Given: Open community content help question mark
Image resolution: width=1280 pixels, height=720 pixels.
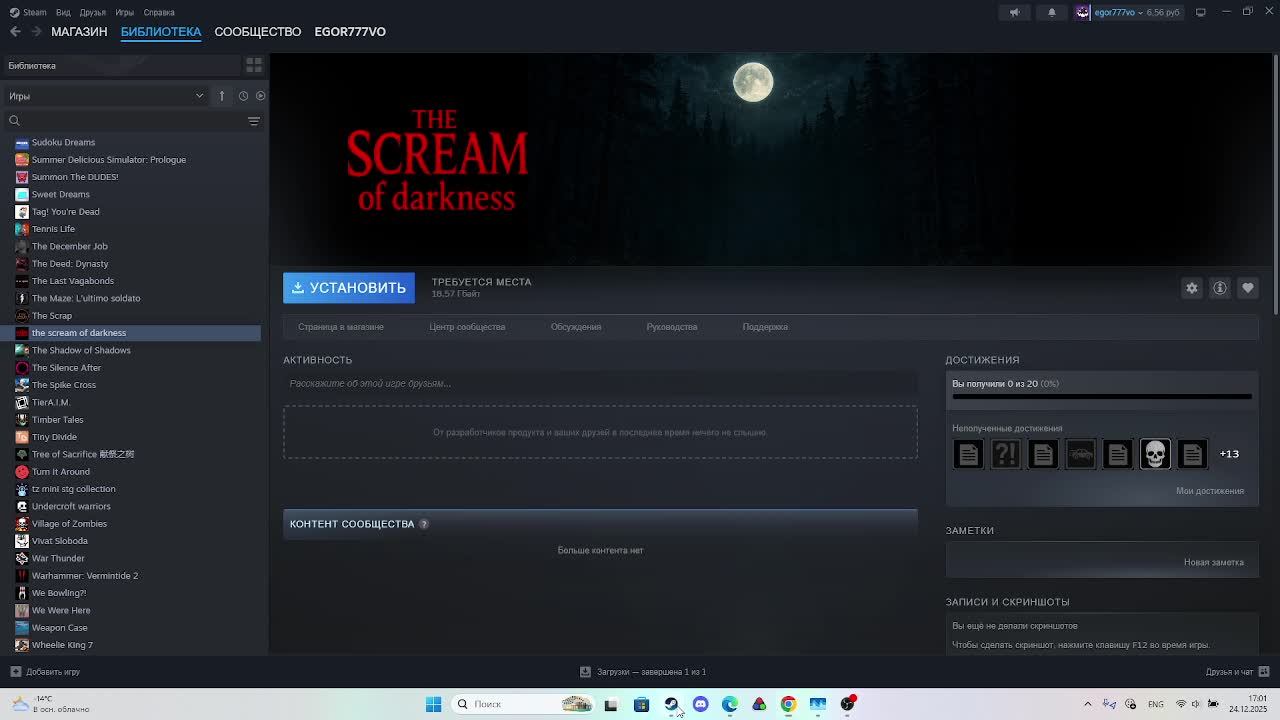Looking at the screenshot, I should pyautogui.click(x=424, y=524).
